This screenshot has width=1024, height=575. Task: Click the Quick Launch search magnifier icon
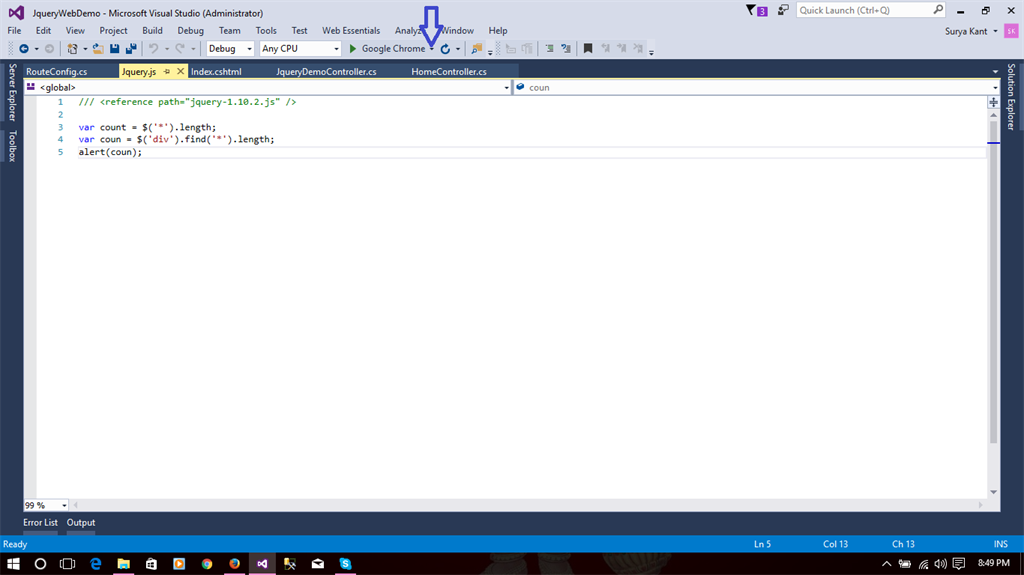[x=938, y=10]
